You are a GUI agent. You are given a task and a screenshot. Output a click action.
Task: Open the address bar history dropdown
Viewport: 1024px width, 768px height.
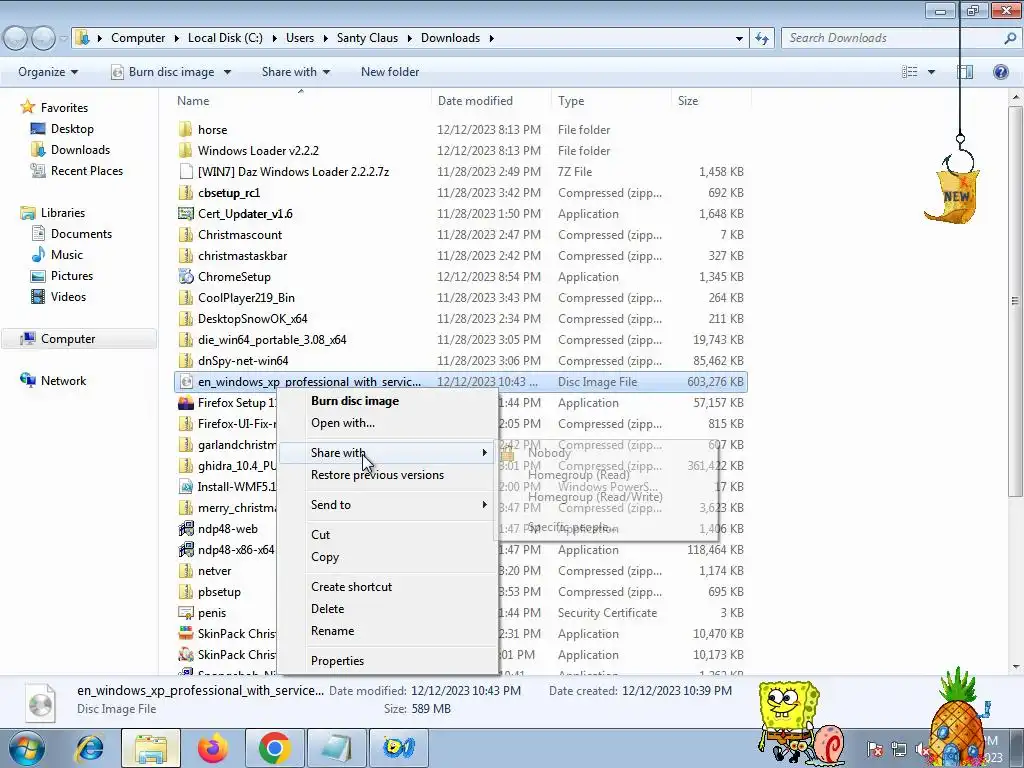coord(739,39)
